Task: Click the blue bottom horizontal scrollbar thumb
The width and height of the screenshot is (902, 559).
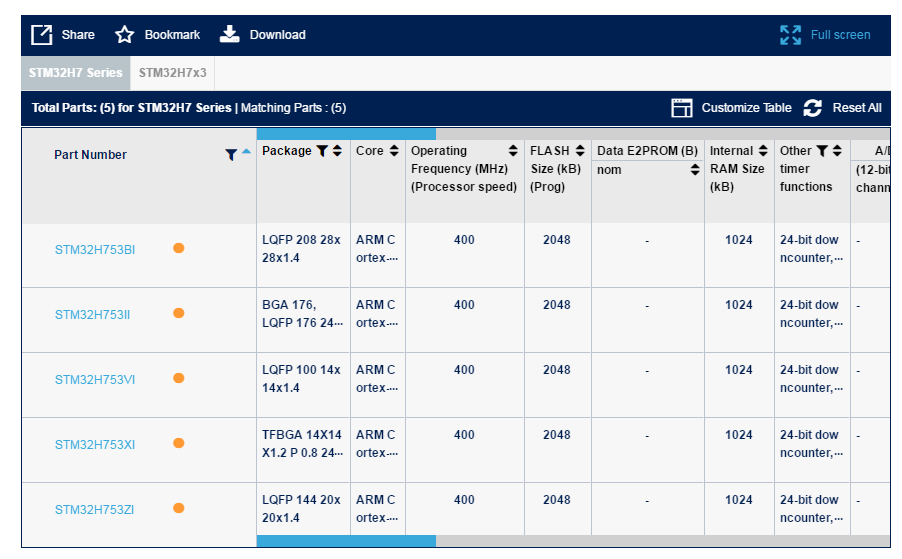Action: 346,541
